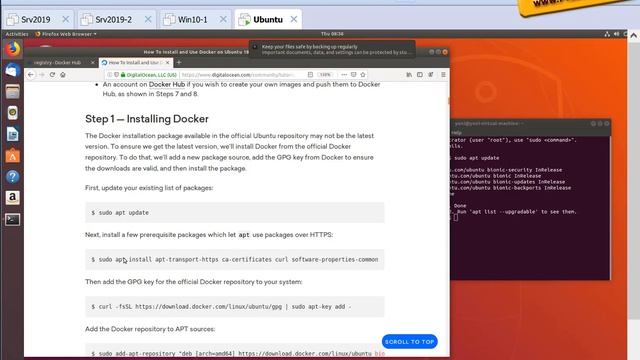Open Firefox hamburger menu
Image resolution: width=640 pixels, height=360 pixels.
(443, 75)
